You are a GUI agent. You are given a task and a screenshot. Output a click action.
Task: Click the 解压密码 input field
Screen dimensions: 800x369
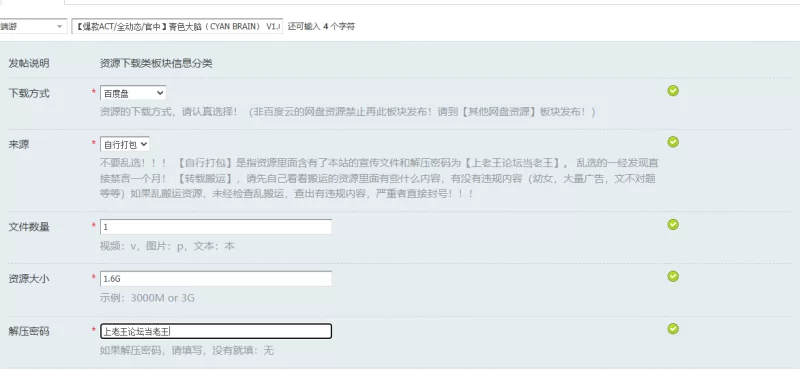[216, 331]
